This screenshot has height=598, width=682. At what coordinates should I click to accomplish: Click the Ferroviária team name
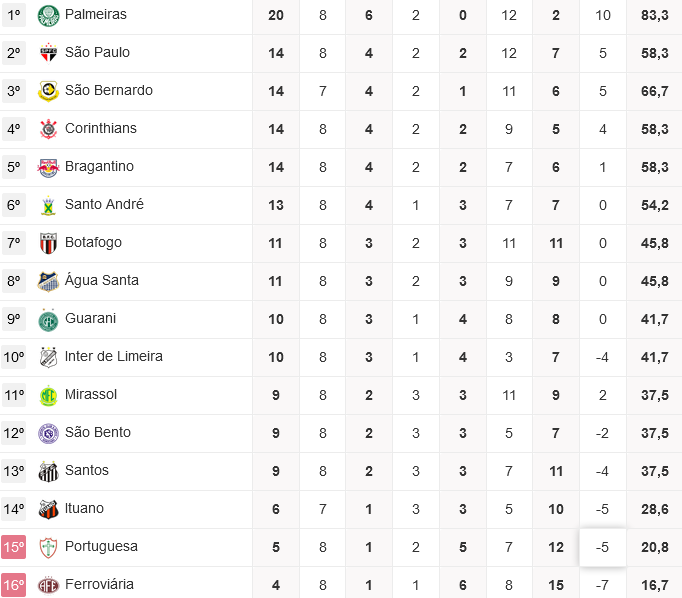pyautogui.click(x=99, y=584)
